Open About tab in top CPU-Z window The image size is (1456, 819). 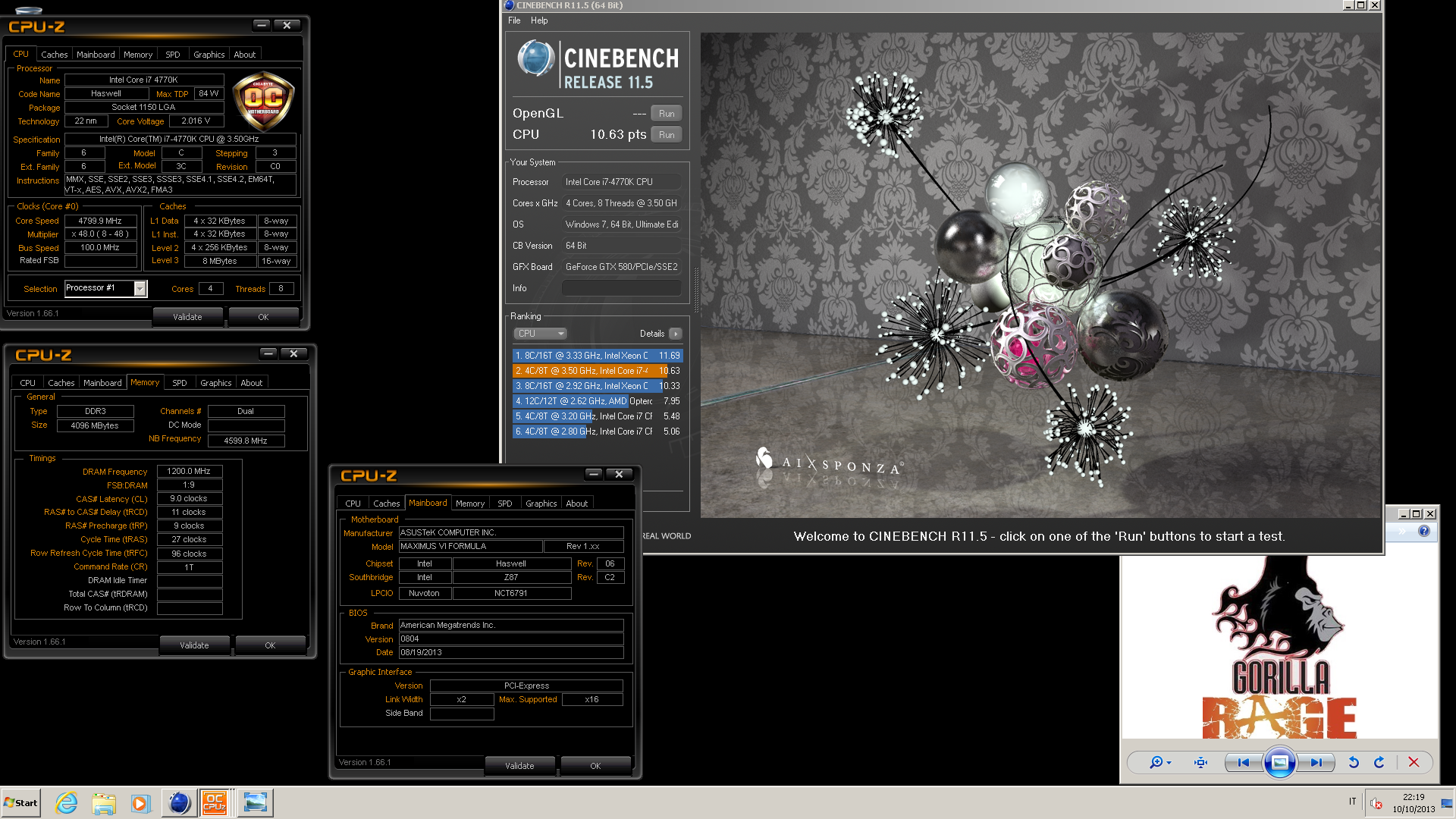(244, 55)
